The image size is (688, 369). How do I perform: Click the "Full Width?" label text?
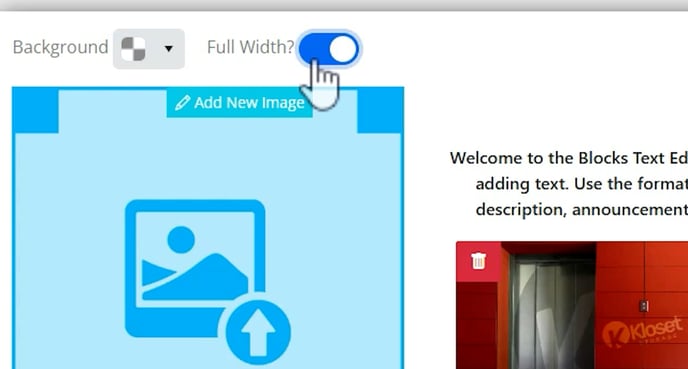tap(251, 47)
